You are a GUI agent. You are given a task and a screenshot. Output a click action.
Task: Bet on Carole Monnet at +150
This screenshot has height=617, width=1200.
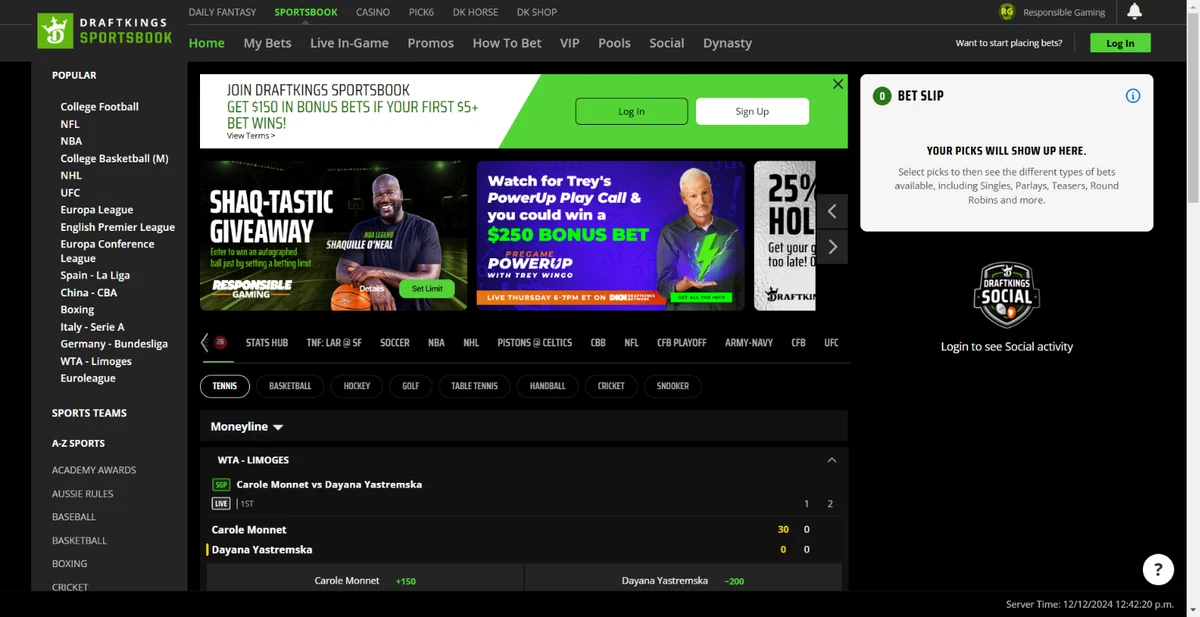click(x=365, y=581)
